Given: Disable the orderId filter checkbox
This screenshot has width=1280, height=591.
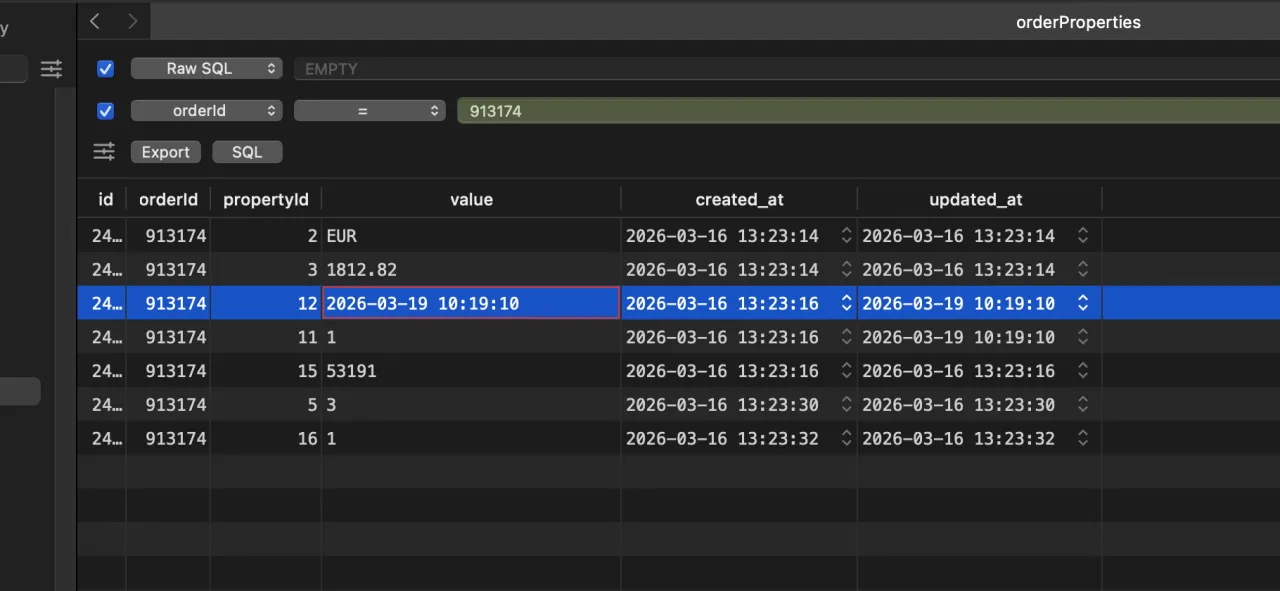Looking at the screenshot, I should pos(105,111).
